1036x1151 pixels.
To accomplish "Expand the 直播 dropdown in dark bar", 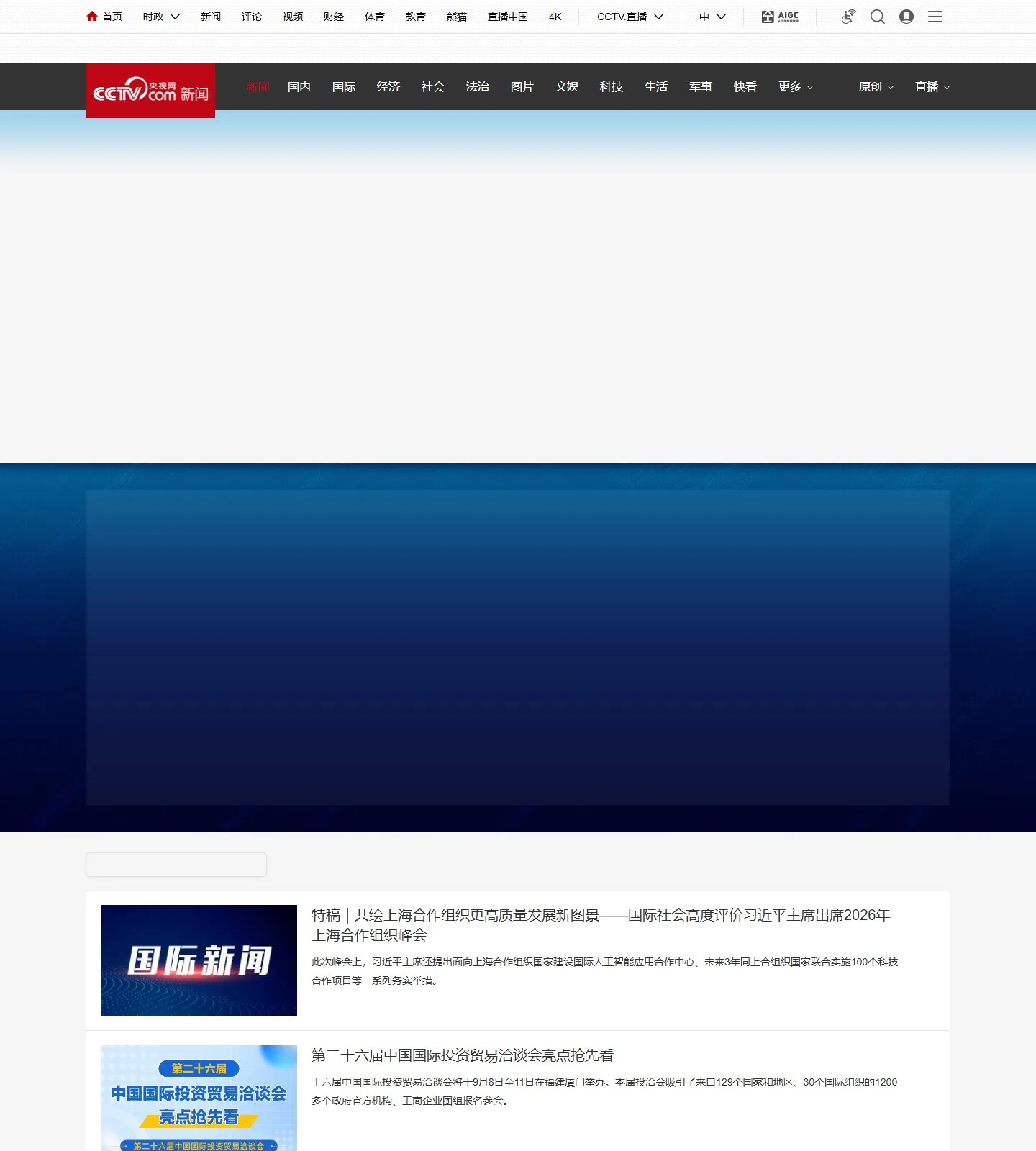I will (x=932, y=87).
